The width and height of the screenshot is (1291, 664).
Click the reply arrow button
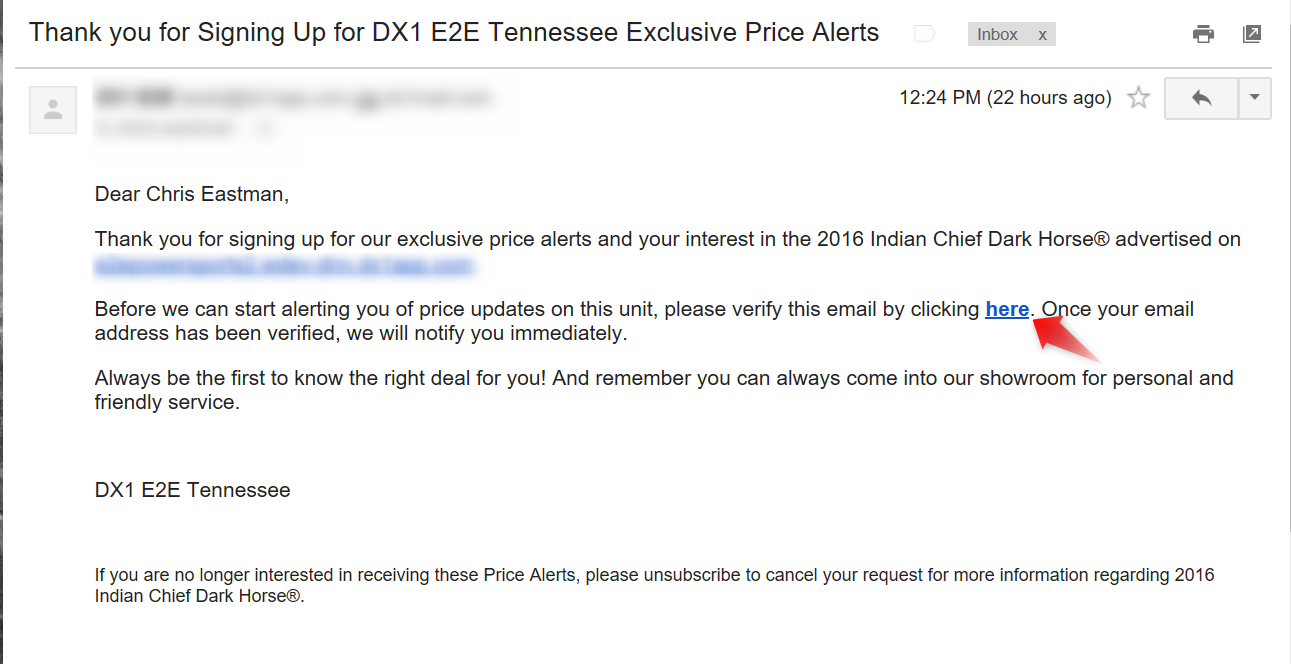click(x=1201, y=98)
